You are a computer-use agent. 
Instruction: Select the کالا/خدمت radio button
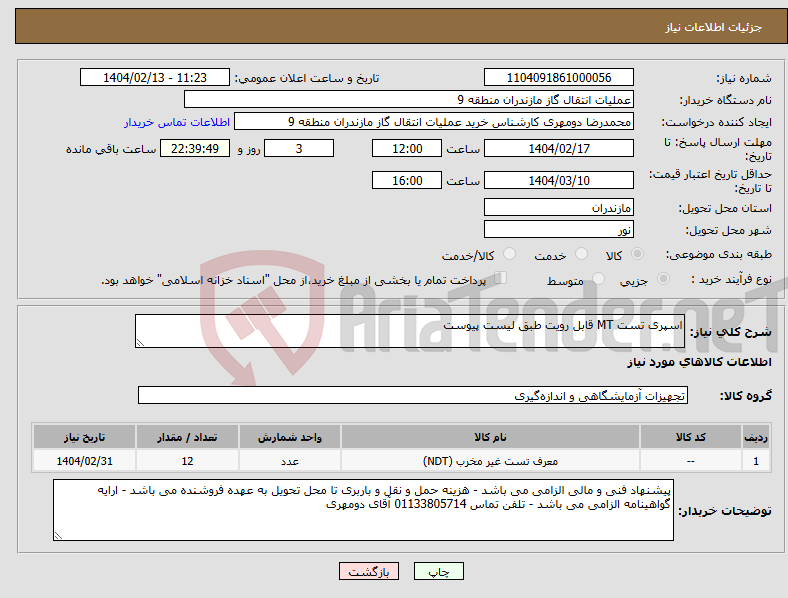509,254
